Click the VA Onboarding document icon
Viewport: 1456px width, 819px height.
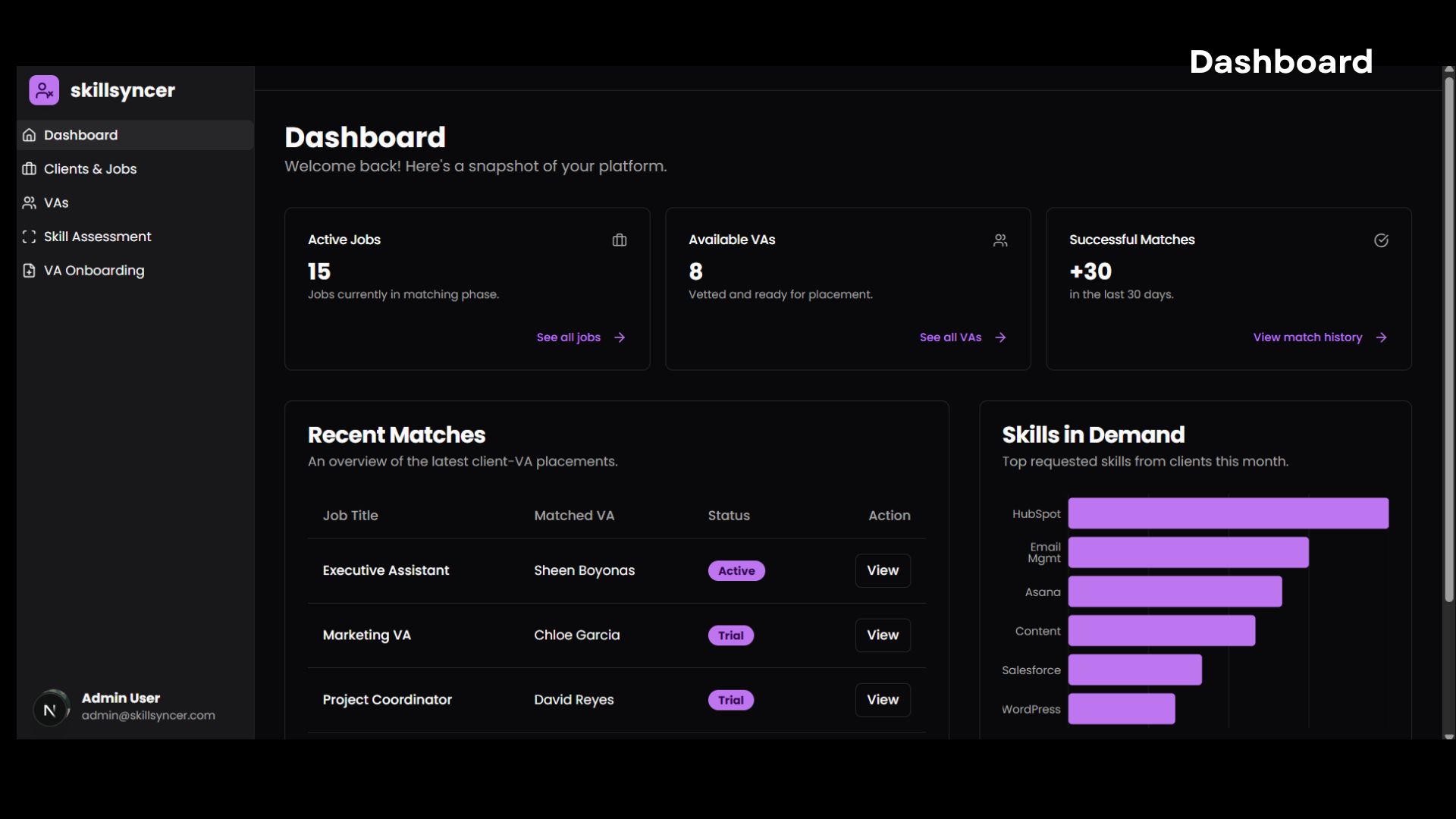click(x=30, y=271)
